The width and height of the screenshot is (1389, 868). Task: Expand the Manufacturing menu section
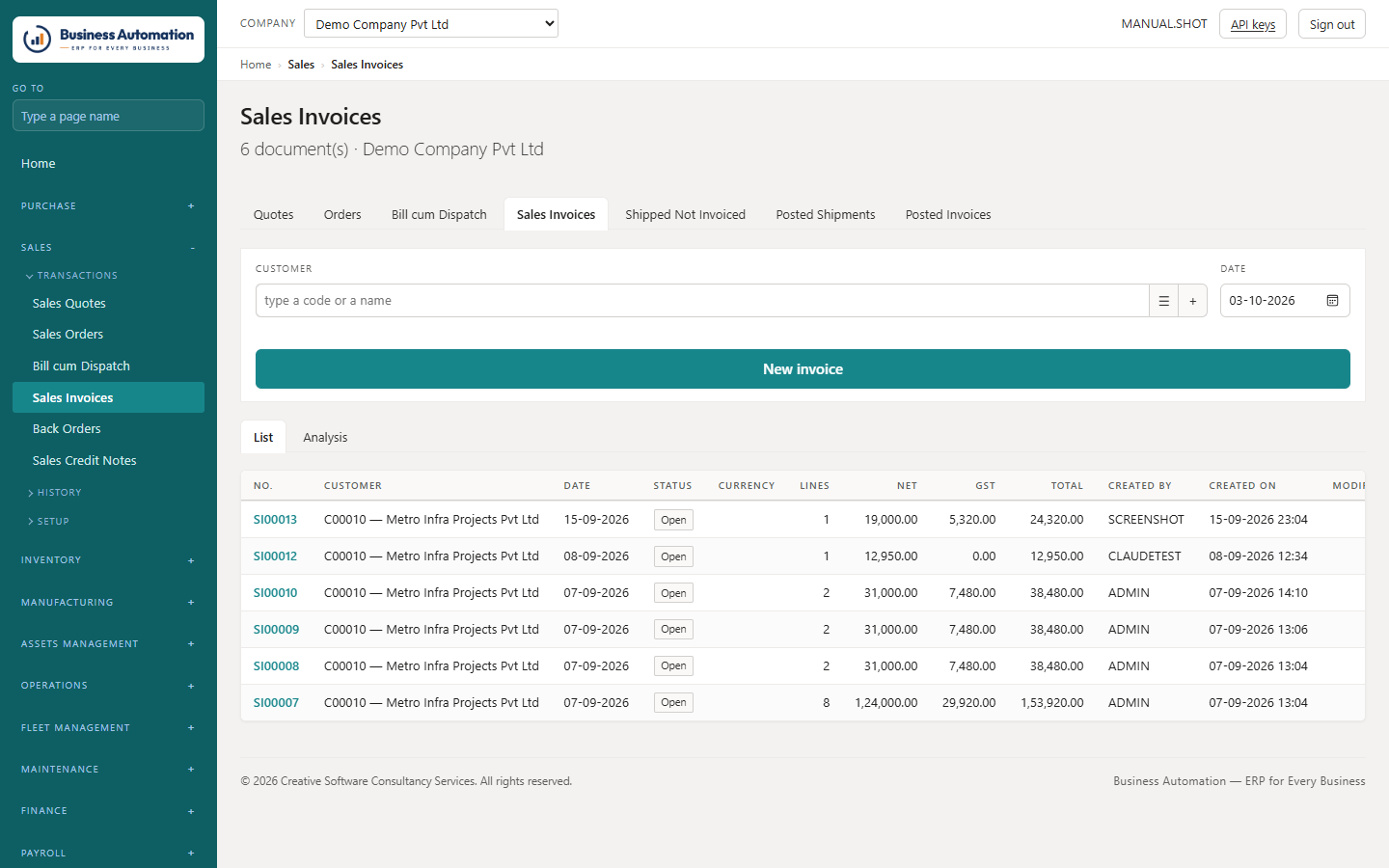click(108, 603)
